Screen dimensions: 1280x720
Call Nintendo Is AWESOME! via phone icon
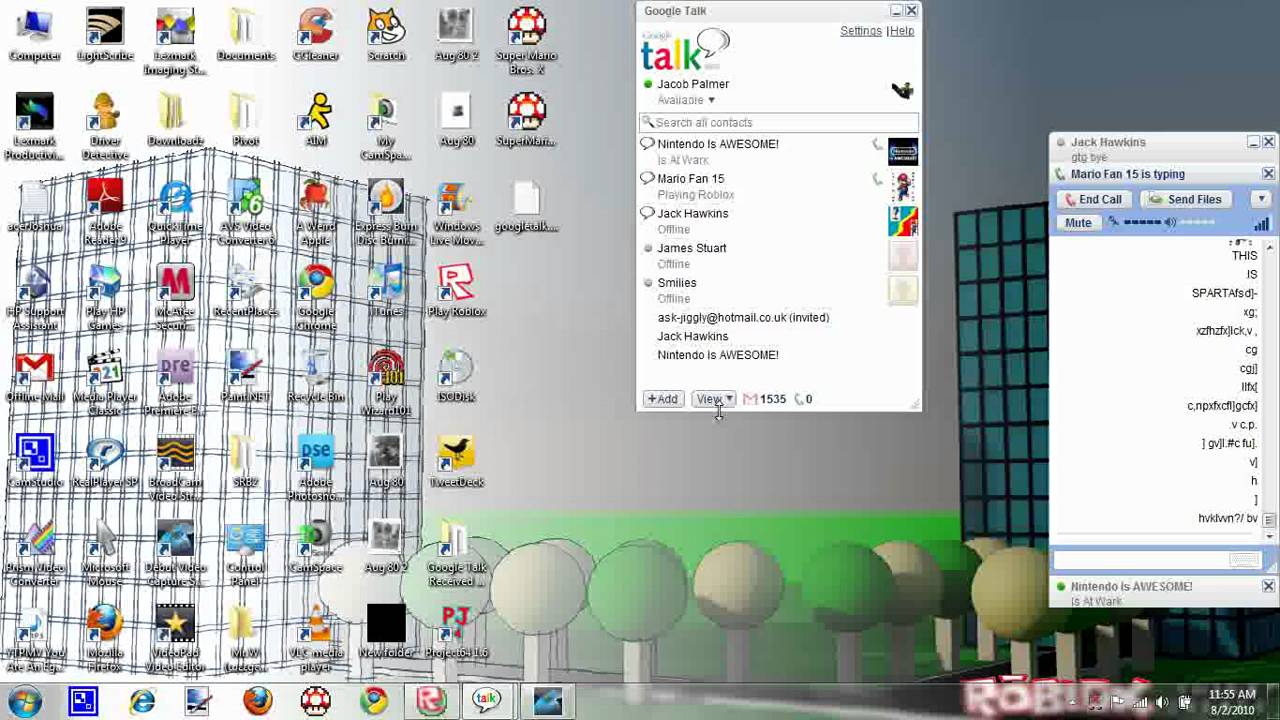point(878,145)
